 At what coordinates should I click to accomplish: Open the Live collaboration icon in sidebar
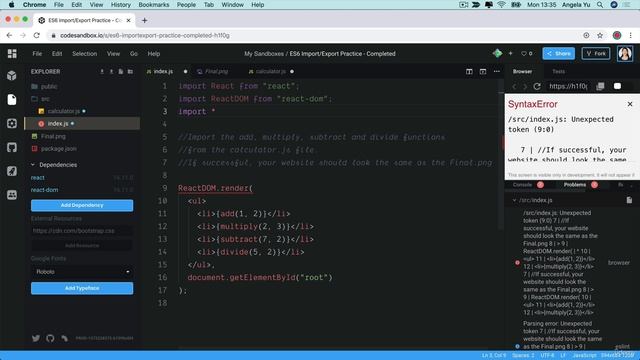[x=12, y=195]
